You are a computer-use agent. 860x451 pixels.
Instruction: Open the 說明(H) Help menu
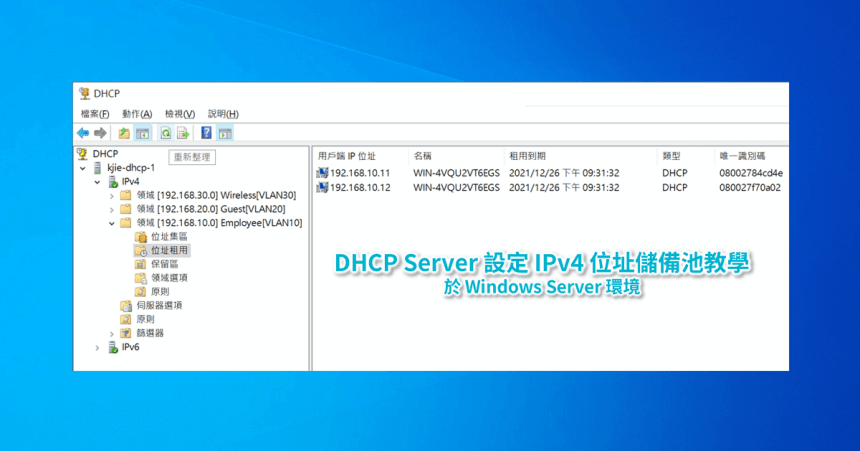(223, 114)
